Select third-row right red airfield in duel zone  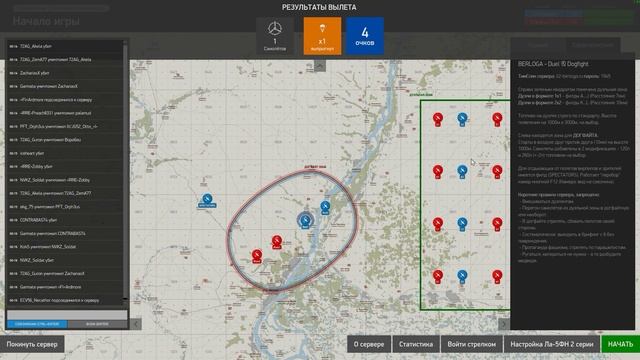497,224
